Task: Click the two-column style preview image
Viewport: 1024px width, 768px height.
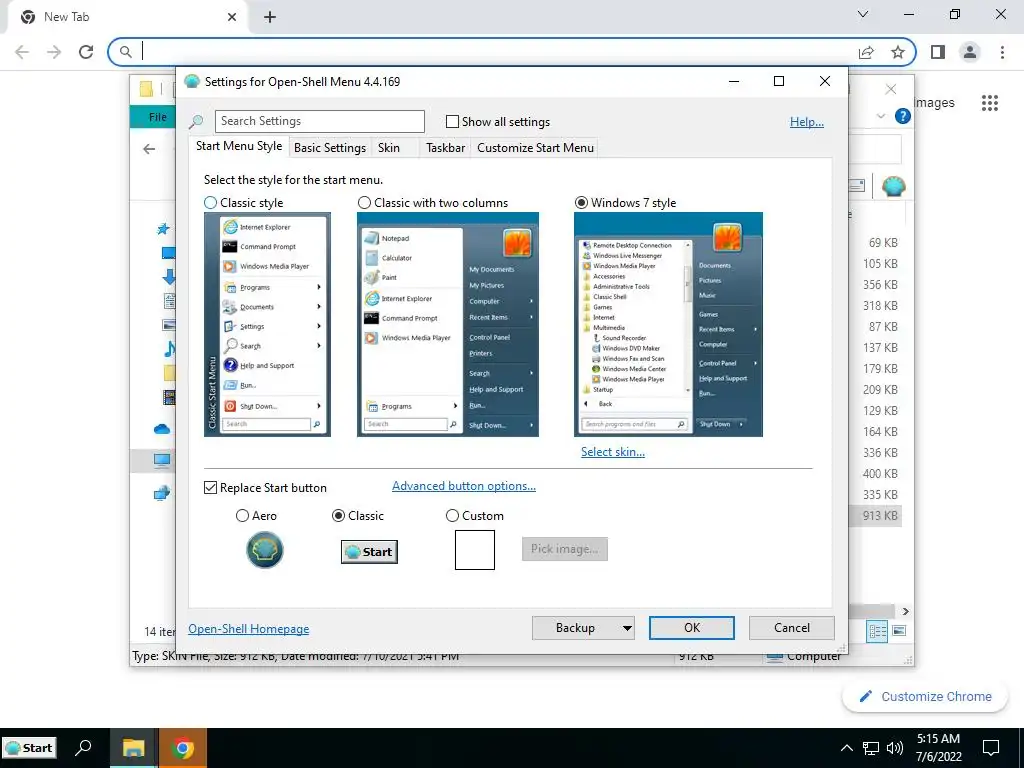Action: point(448,324)
